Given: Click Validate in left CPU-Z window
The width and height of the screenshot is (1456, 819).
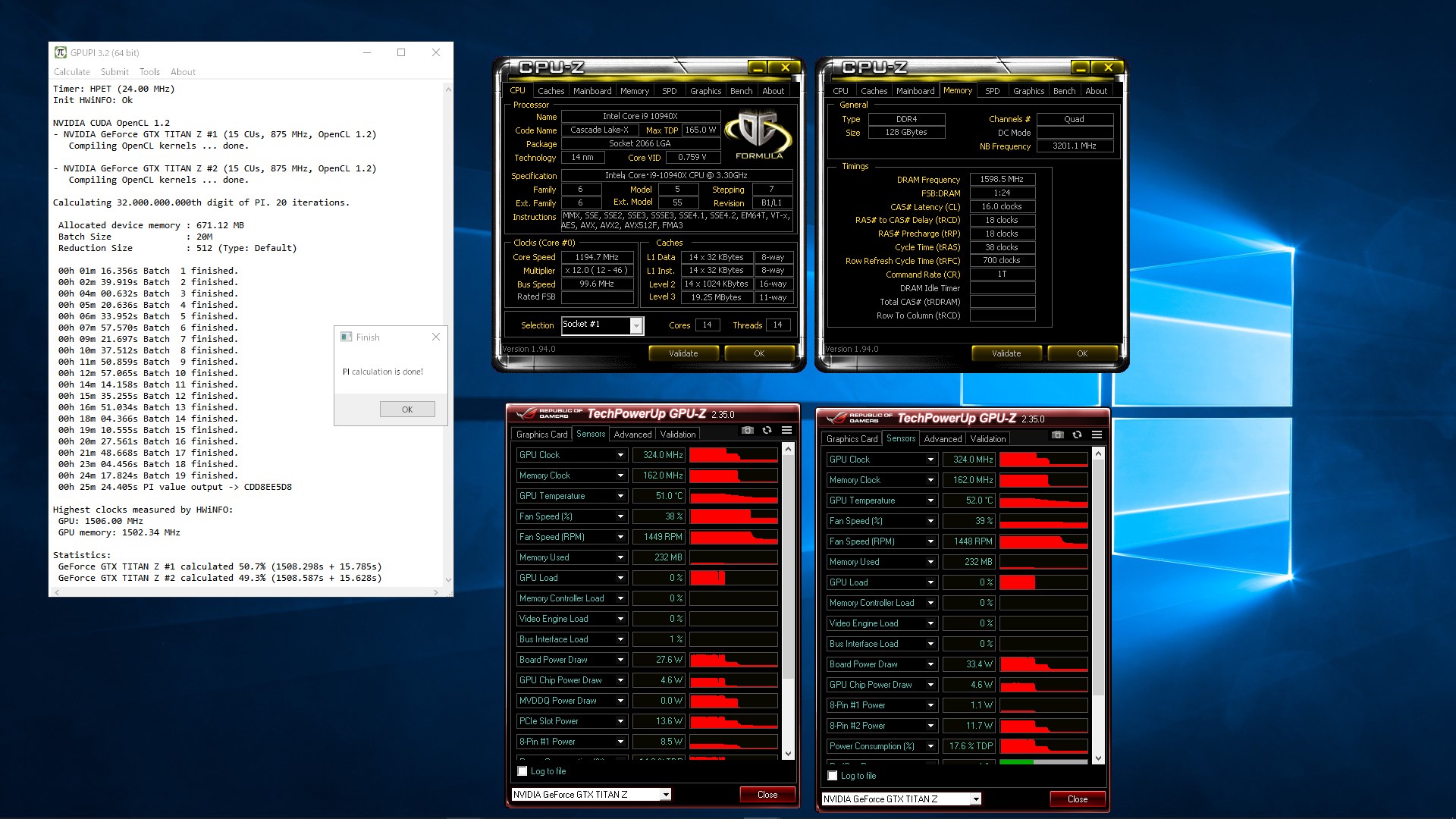Looking at the screenshot, I should click(683, 353).
